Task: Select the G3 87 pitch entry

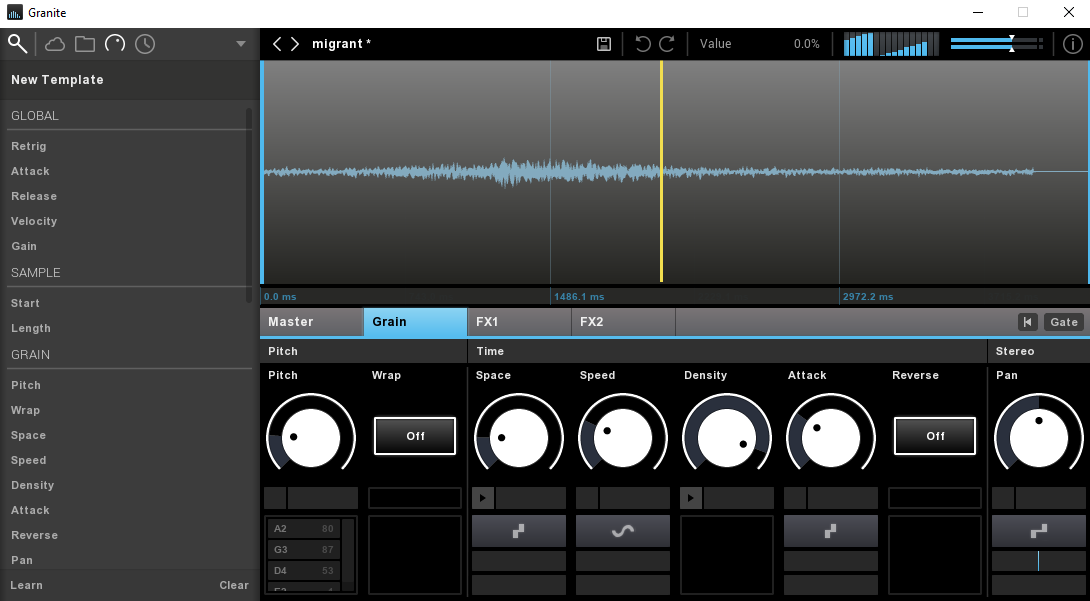Action: click(304, 550)
